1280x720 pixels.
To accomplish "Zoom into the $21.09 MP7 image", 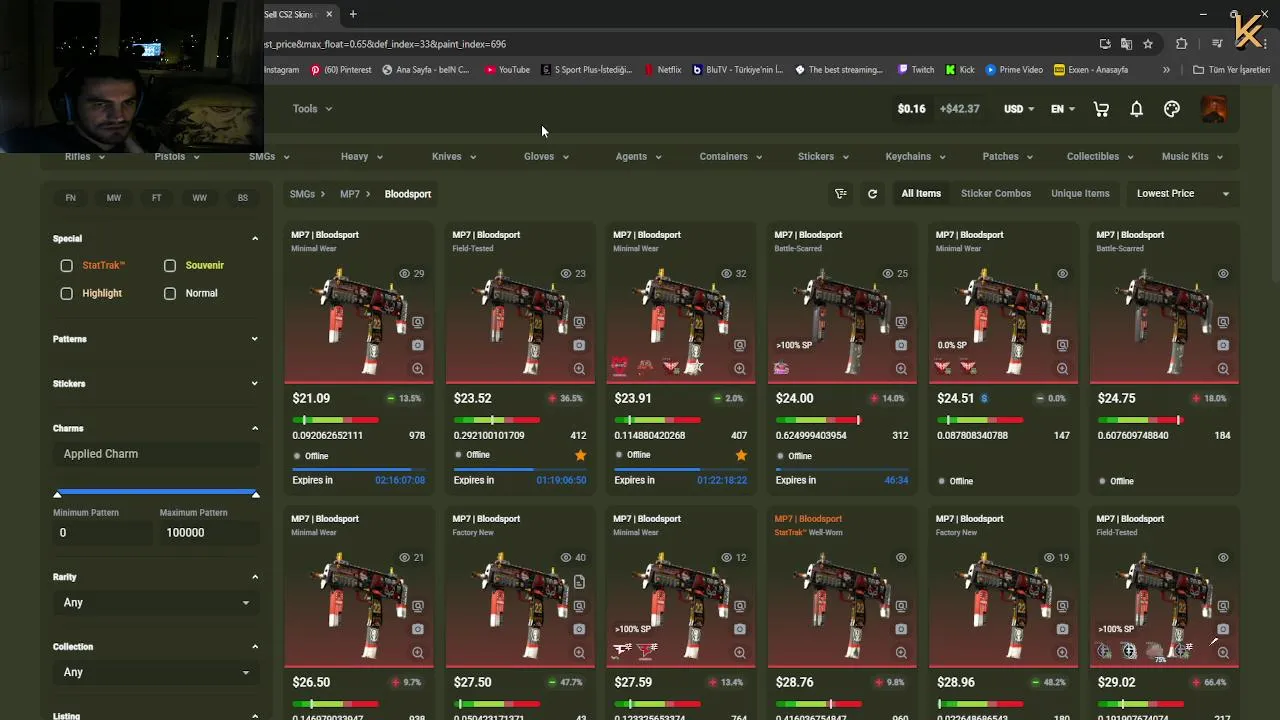I will [x=418, y=369].
